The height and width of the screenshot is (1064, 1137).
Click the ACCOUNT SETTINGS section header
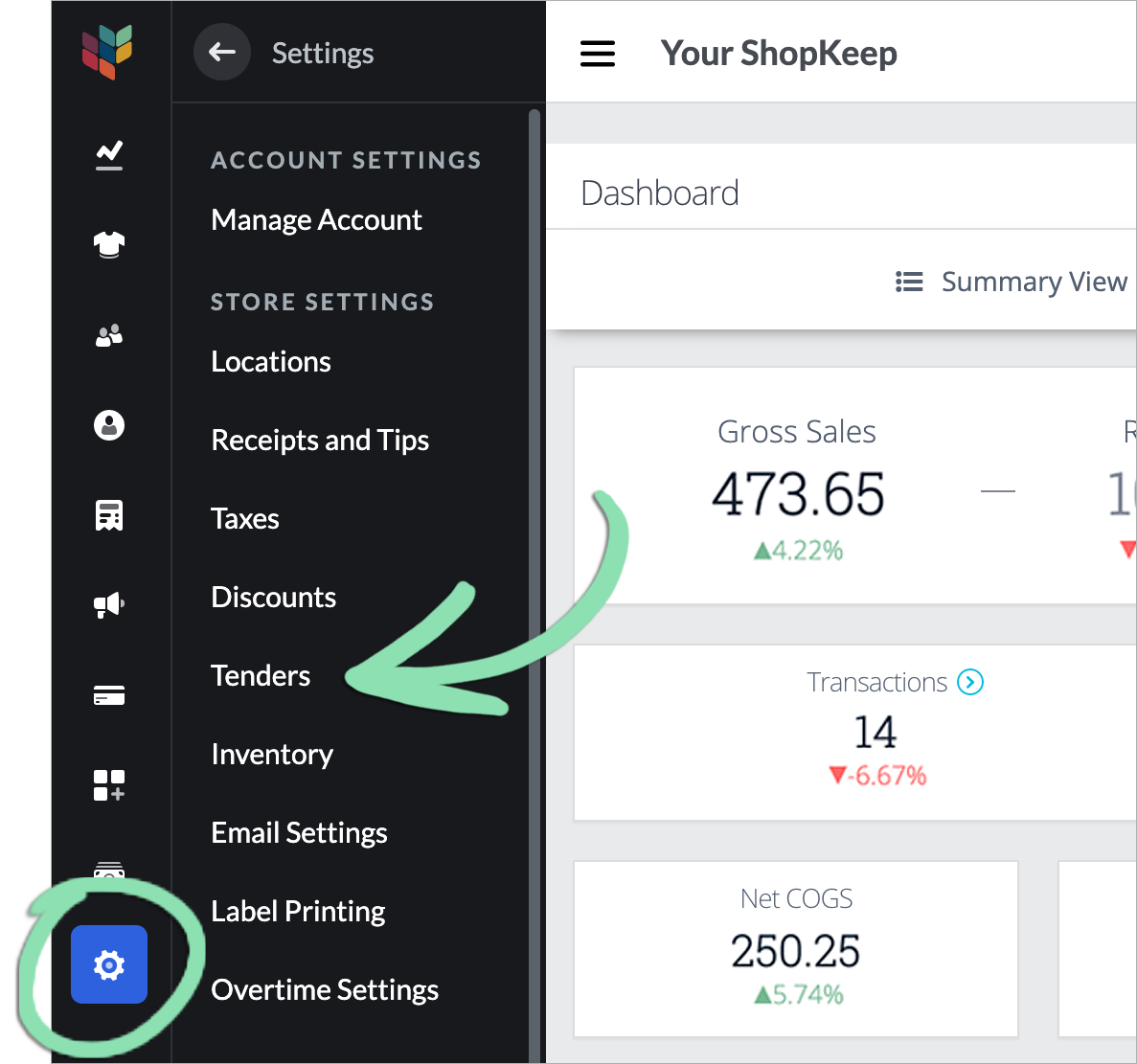click(x=346, y=160)
